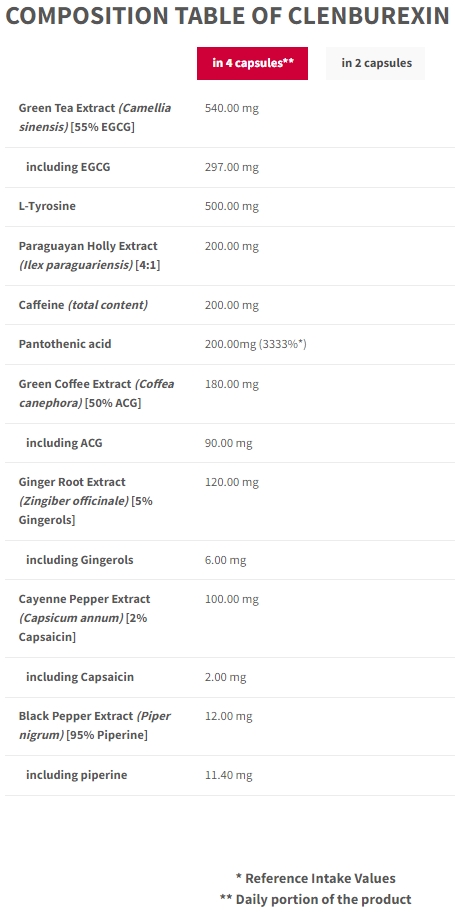Click the "including EGCG" row
455x918 pixels.
coord(230,167)
